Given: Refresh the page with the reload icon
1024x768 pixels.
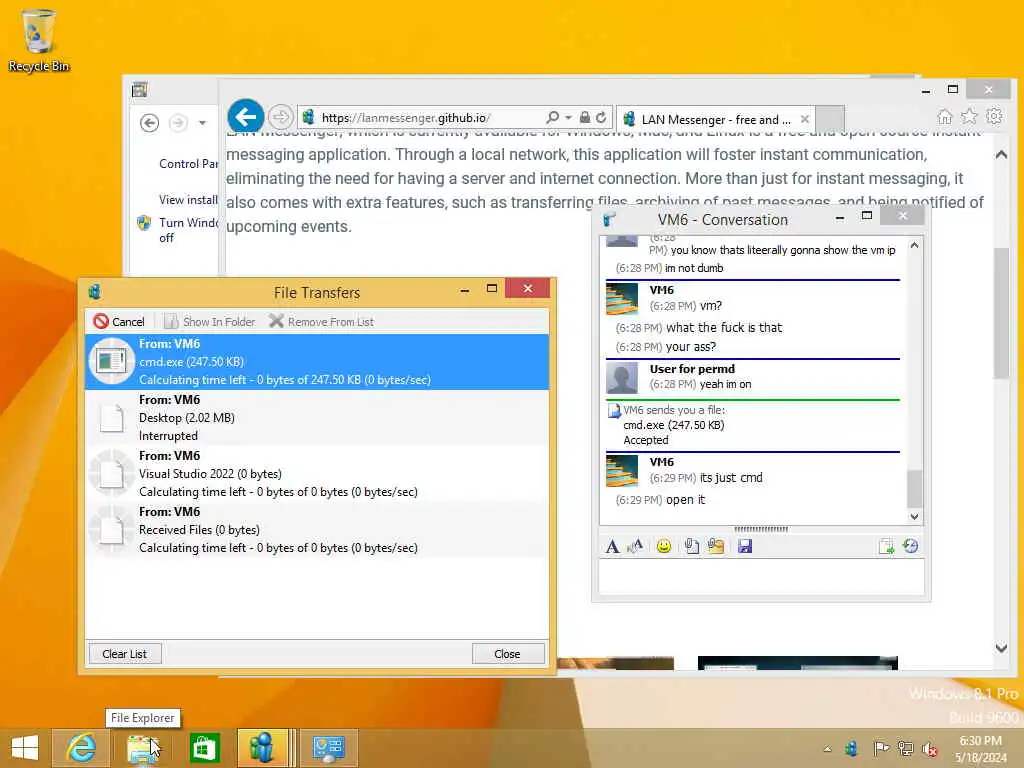Looking at the screenshot, I should point(601,118).
